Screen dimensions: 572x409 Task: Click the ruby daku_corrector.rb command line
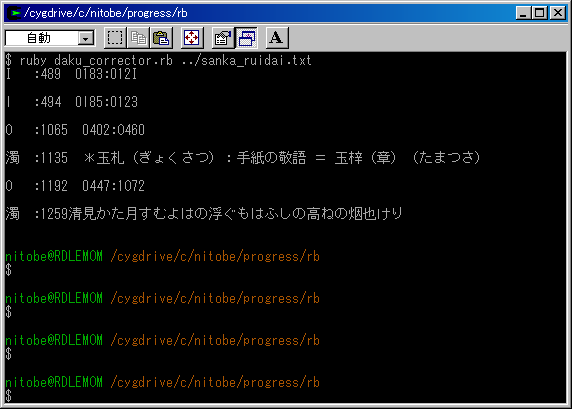pyautogui.click(x=158, y=60)
